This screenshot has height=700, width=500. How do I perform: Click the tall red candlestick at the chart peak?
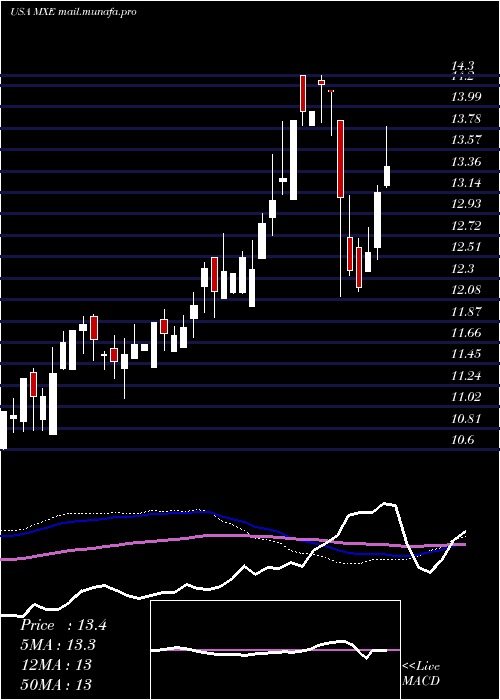pyautogui.click(x=303, y=93)
